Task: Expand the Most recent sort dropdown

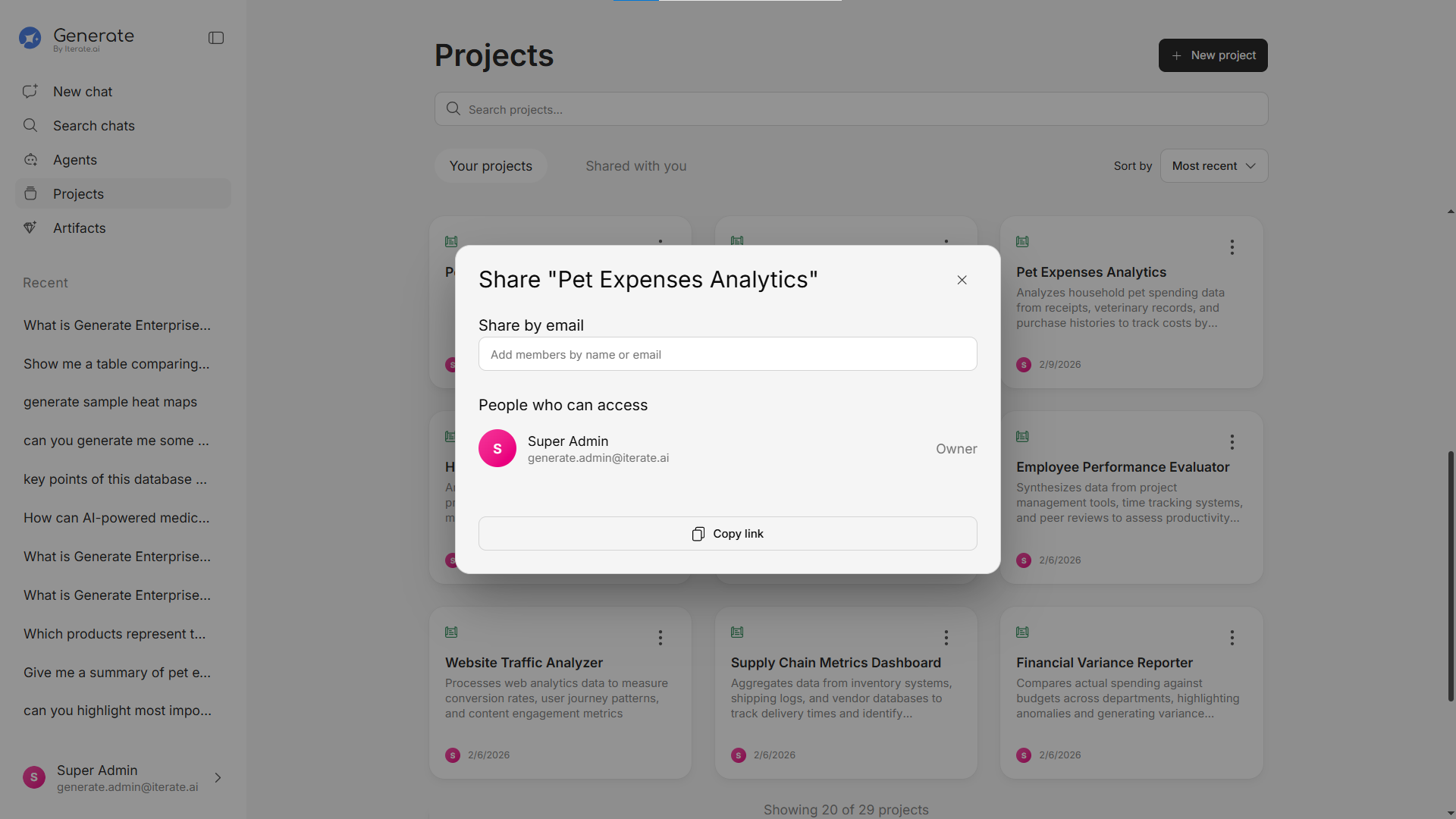Action: 1213,166
